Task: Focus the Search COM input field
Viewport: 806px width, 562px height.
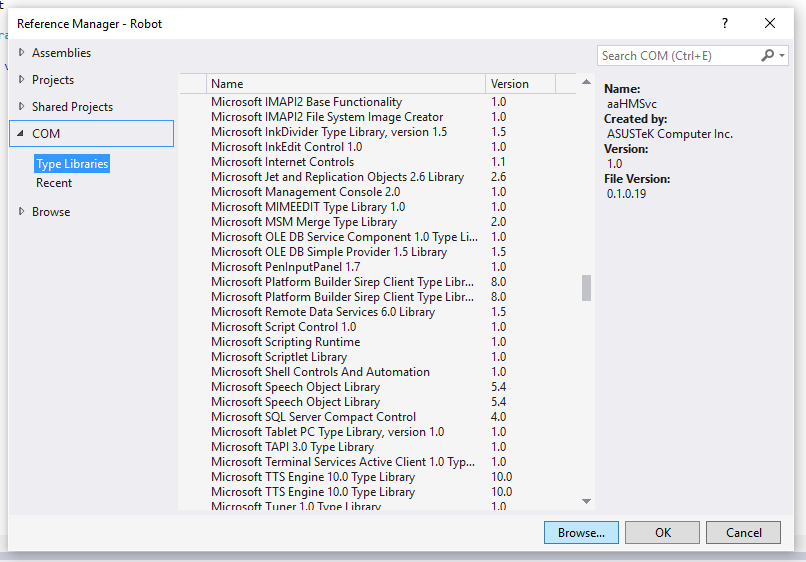Action: coord(679,56)
